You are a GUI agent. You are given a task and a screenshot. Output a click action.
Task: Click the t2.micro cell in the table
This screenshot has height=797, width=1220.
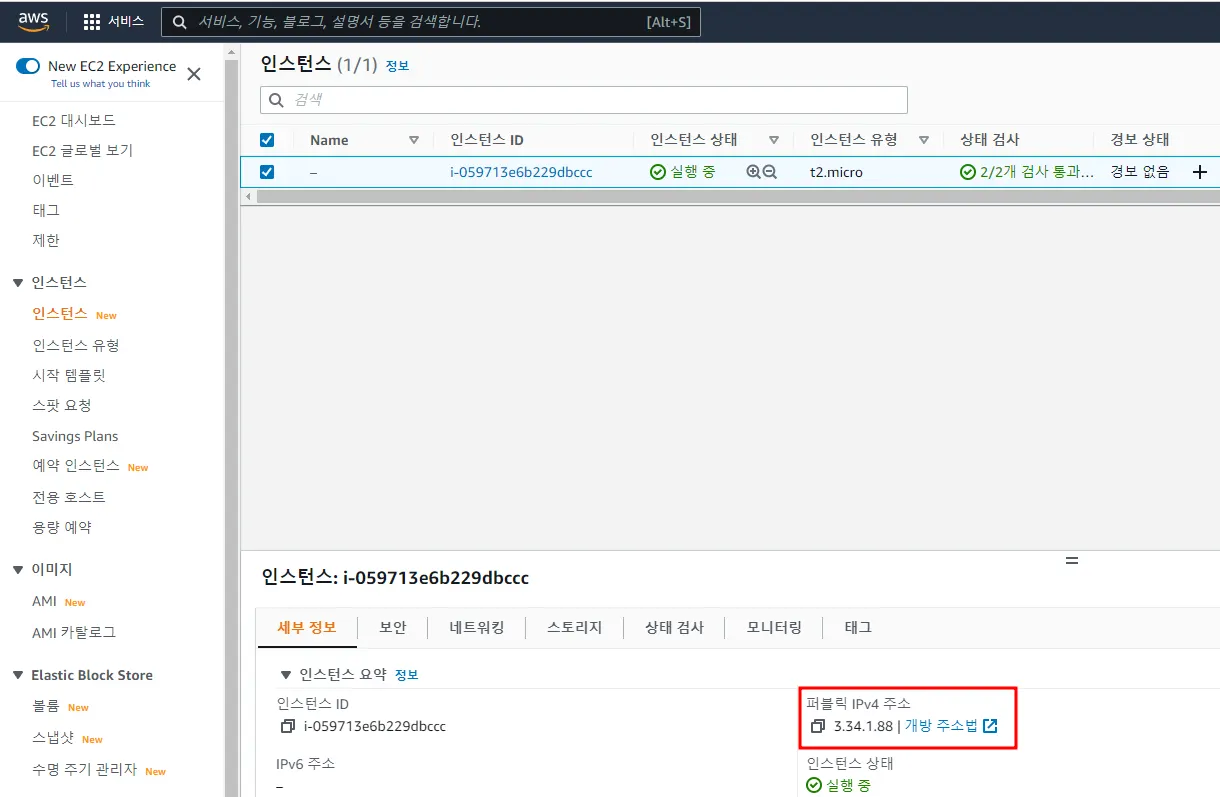click(x=836, y=172)
